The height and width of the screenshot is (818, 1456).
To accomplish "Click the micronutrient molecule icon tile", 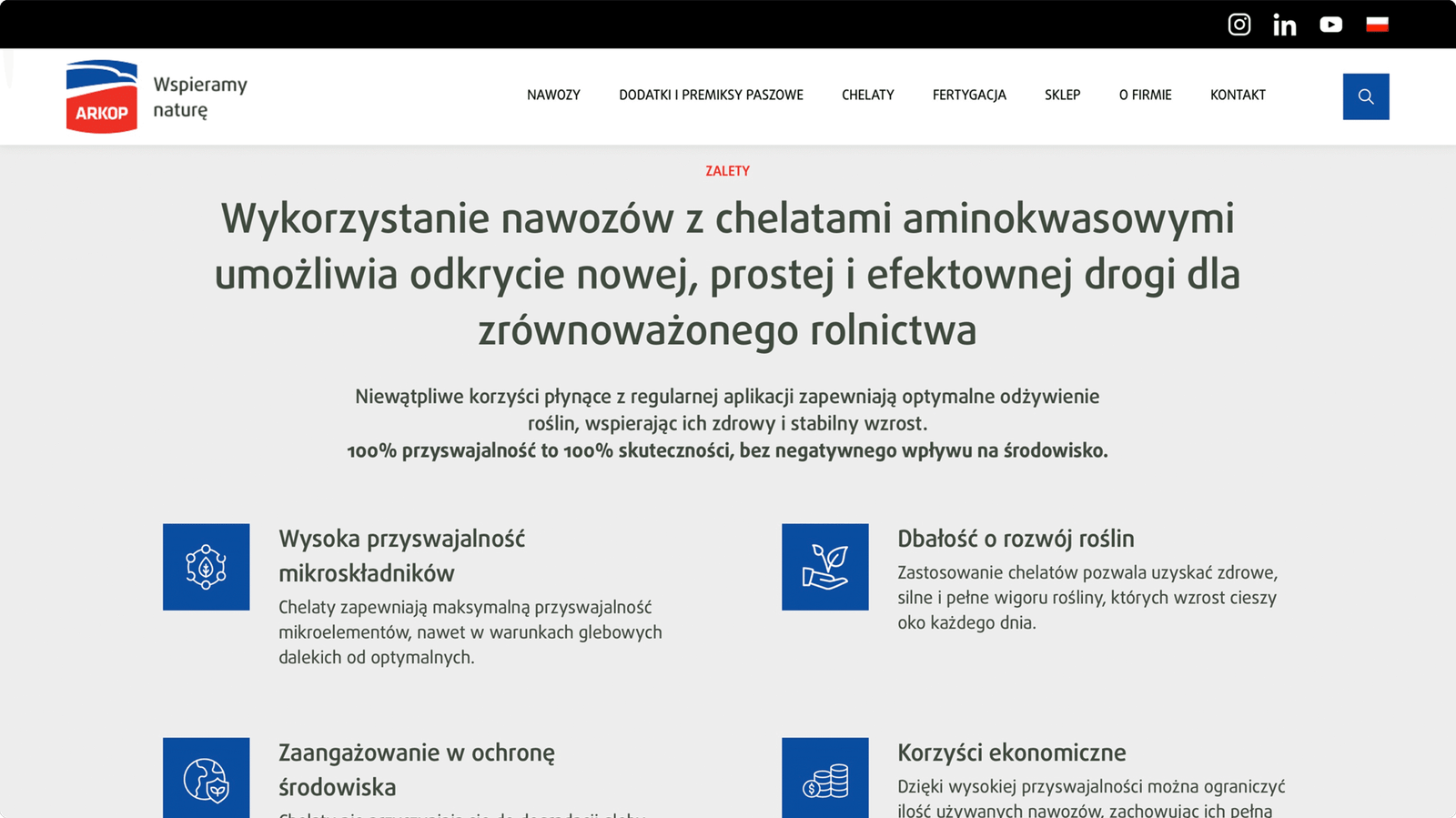I will 206,567.
